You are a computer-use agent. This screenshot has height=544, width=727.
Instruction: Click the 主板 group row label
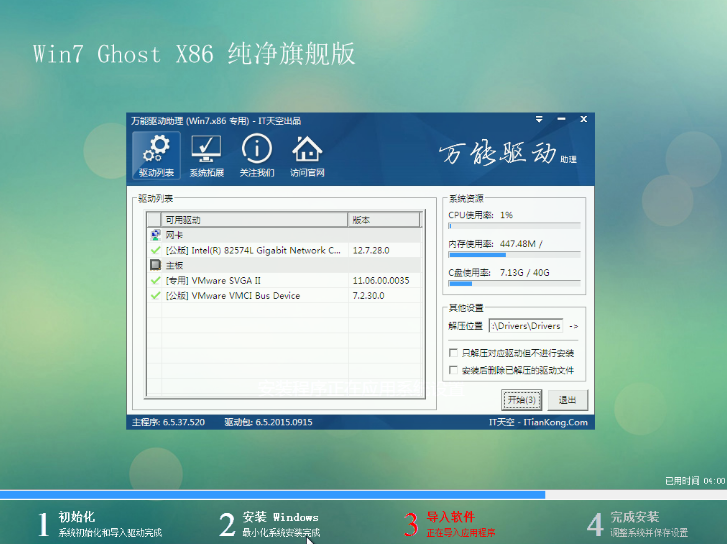tap(174, 265)
